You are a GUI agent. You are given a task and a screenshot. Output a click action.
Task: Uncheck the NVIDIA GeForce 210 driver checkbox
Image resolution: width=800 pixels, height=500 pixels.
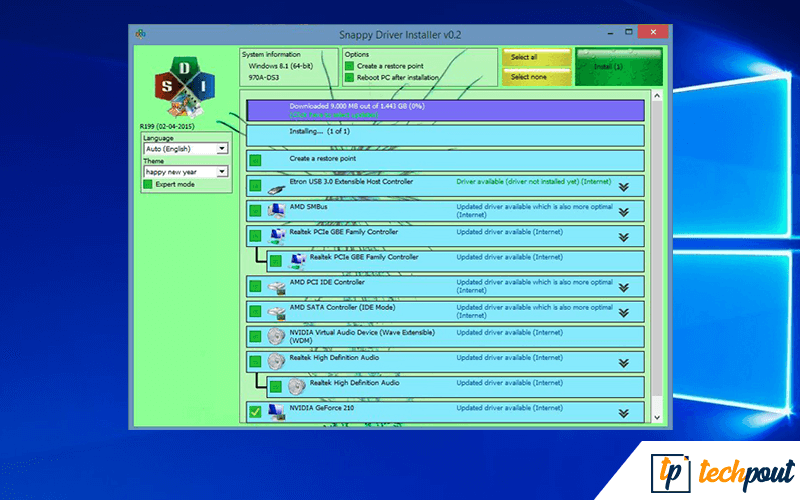coord(255,411)
